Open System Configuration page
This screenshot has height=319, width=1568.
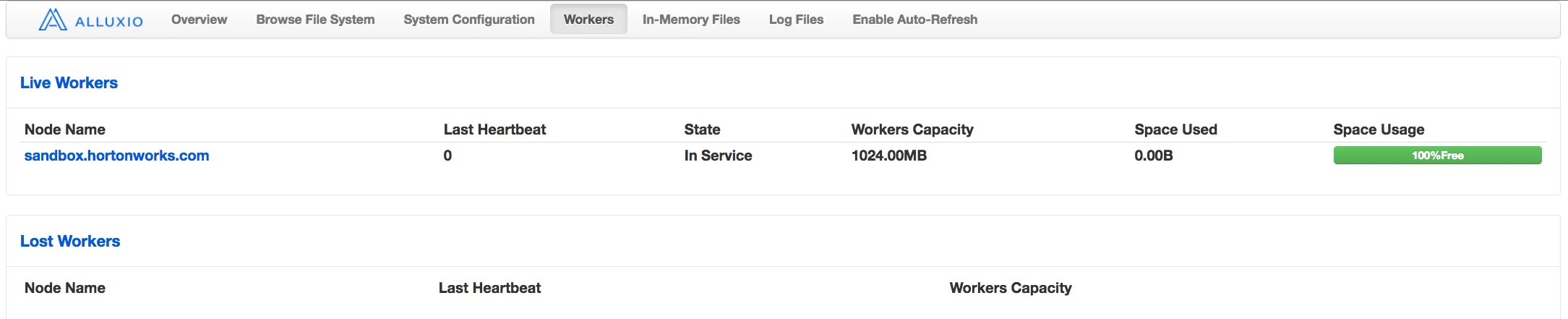click(x=469, y=20)
